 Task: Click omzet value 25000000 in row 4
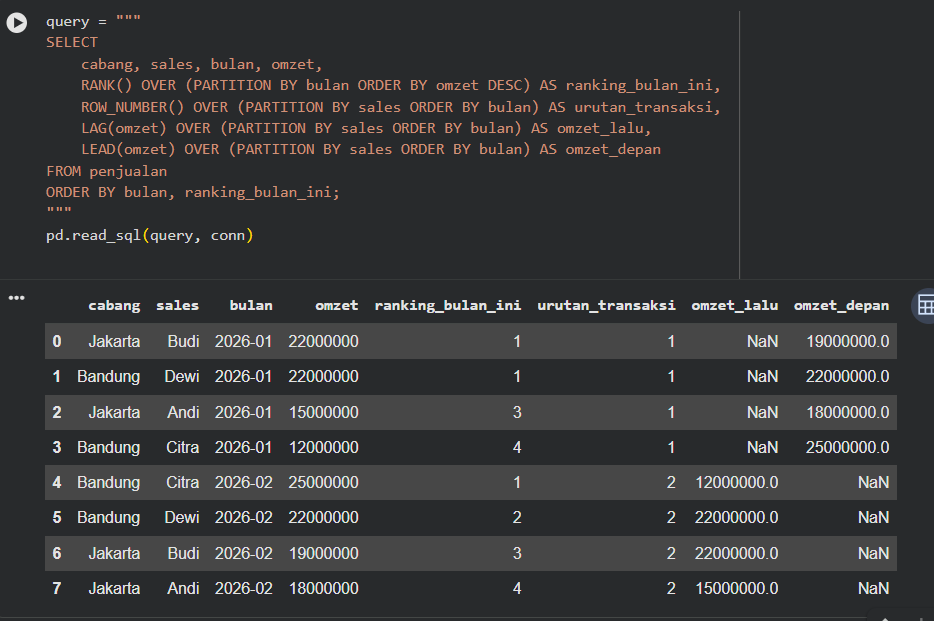(x=323, y=482)
